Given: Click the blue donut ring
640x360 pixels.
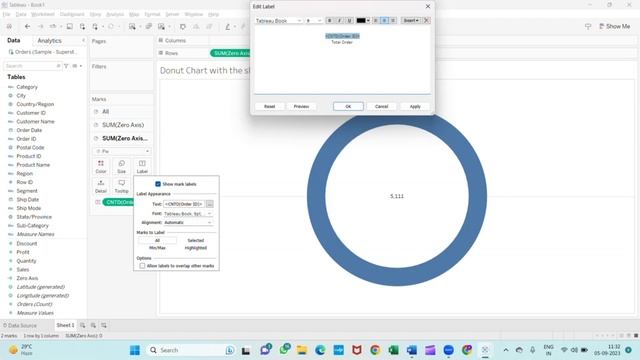Looking at the screenshot, I should click(315, 196).
